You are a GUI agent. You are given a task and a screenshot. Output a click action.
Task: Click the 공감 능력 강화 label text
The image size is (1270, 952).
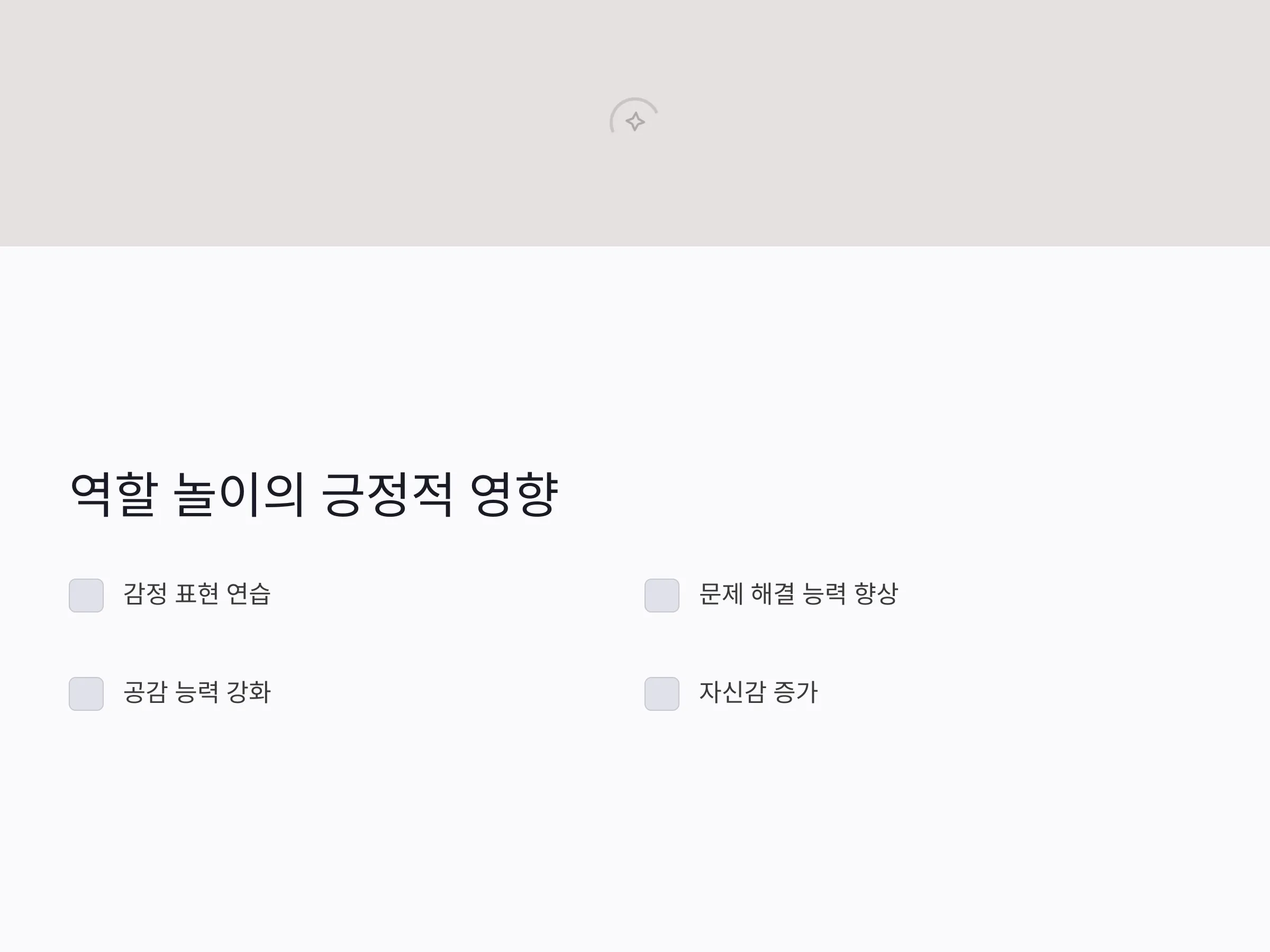(x=197, y=692)
